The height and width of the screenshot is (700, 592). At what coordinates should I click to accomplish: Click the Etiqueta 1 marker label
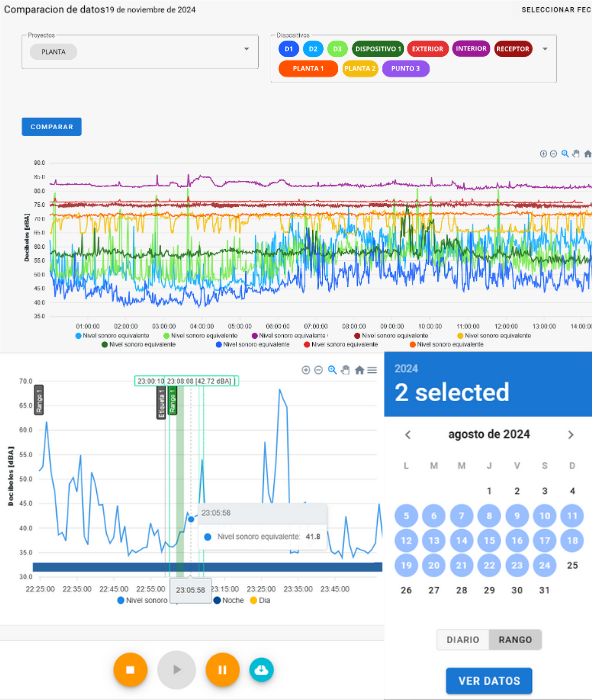click(x=161, y=403)
